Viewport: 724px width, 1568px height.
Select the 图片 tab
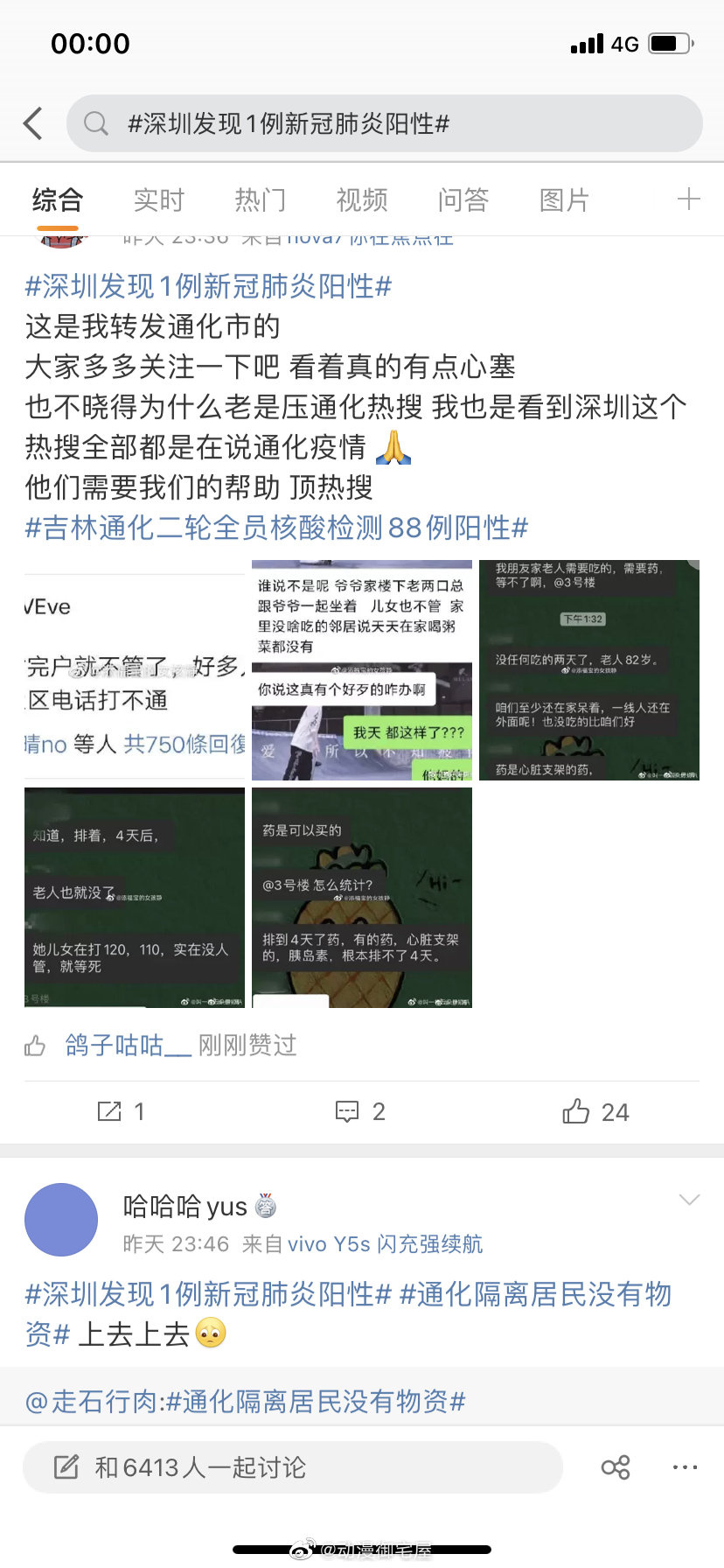(564, 200)
